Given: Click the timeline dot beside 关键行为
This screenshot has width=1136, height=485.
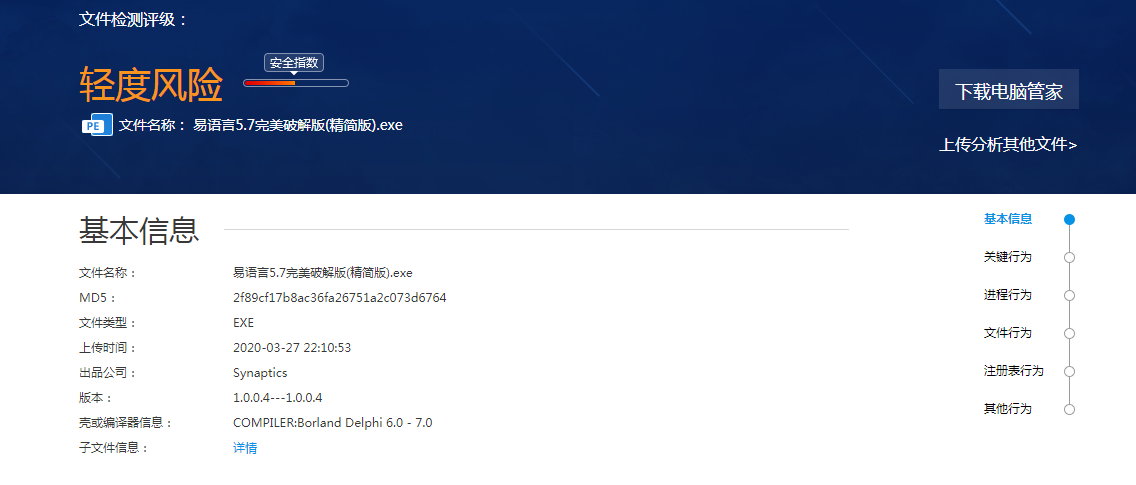Looking at the screenshot, I should [1069, 257].
